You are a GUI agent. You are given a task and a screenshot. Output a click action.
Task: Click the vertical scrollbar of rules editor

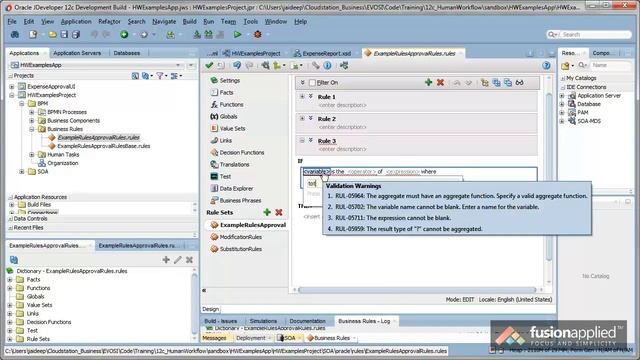coord(549,176)
